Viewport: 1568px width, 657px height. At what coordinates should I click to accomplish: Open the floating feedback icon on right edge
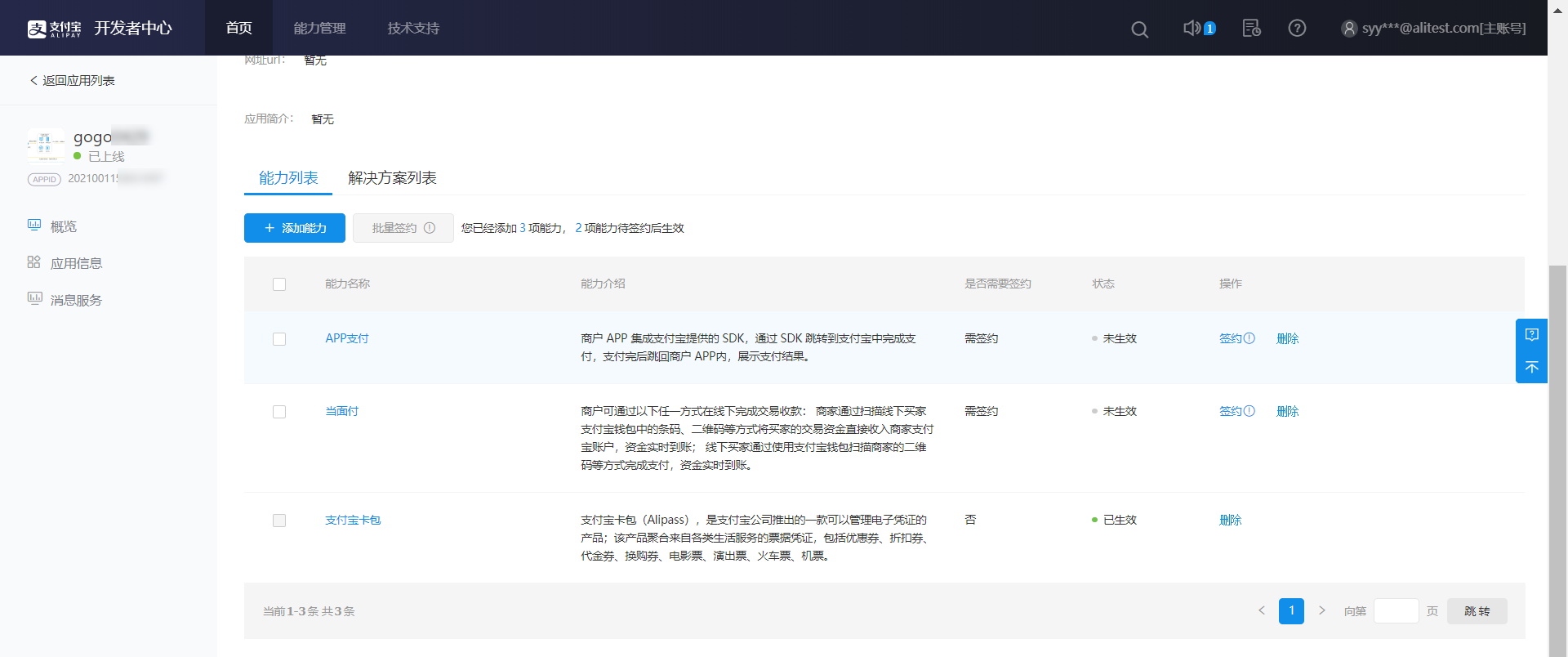pos(1532,334)
